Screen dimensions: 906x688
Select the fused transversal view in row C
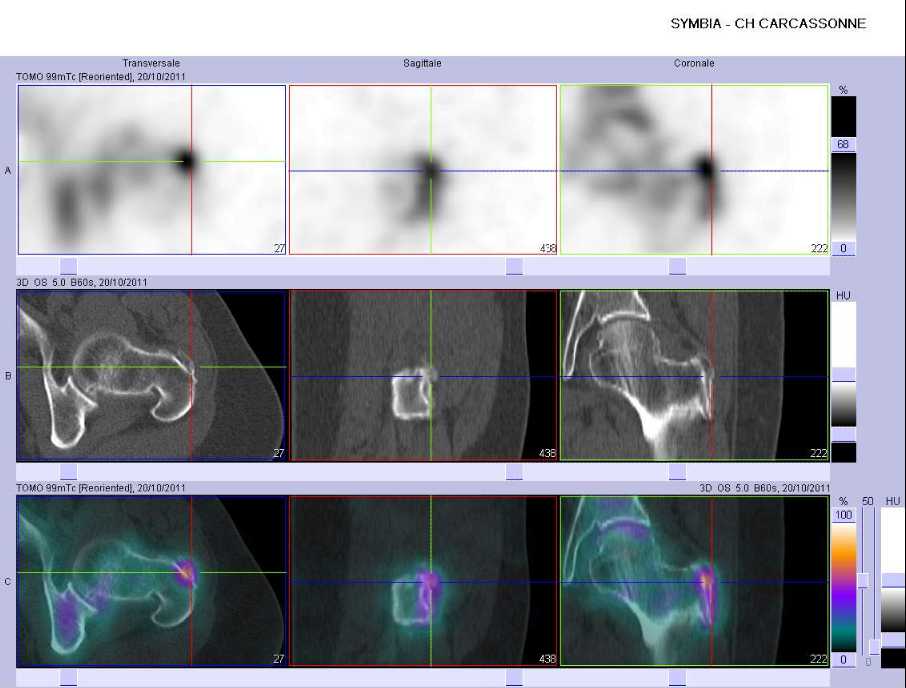[x=152, y=581]
